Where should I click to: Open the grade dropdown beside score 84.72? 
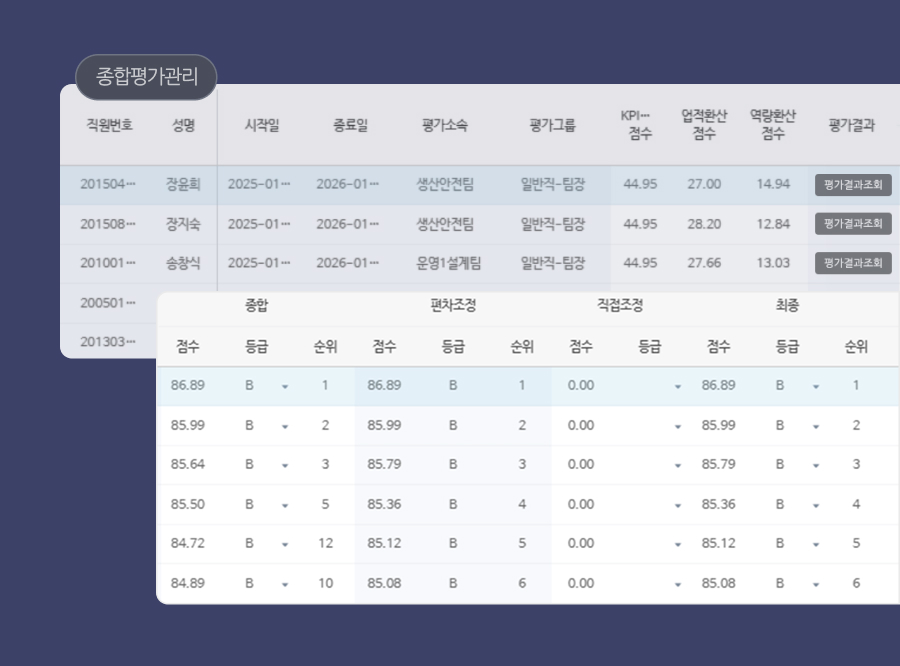(285, 543)
